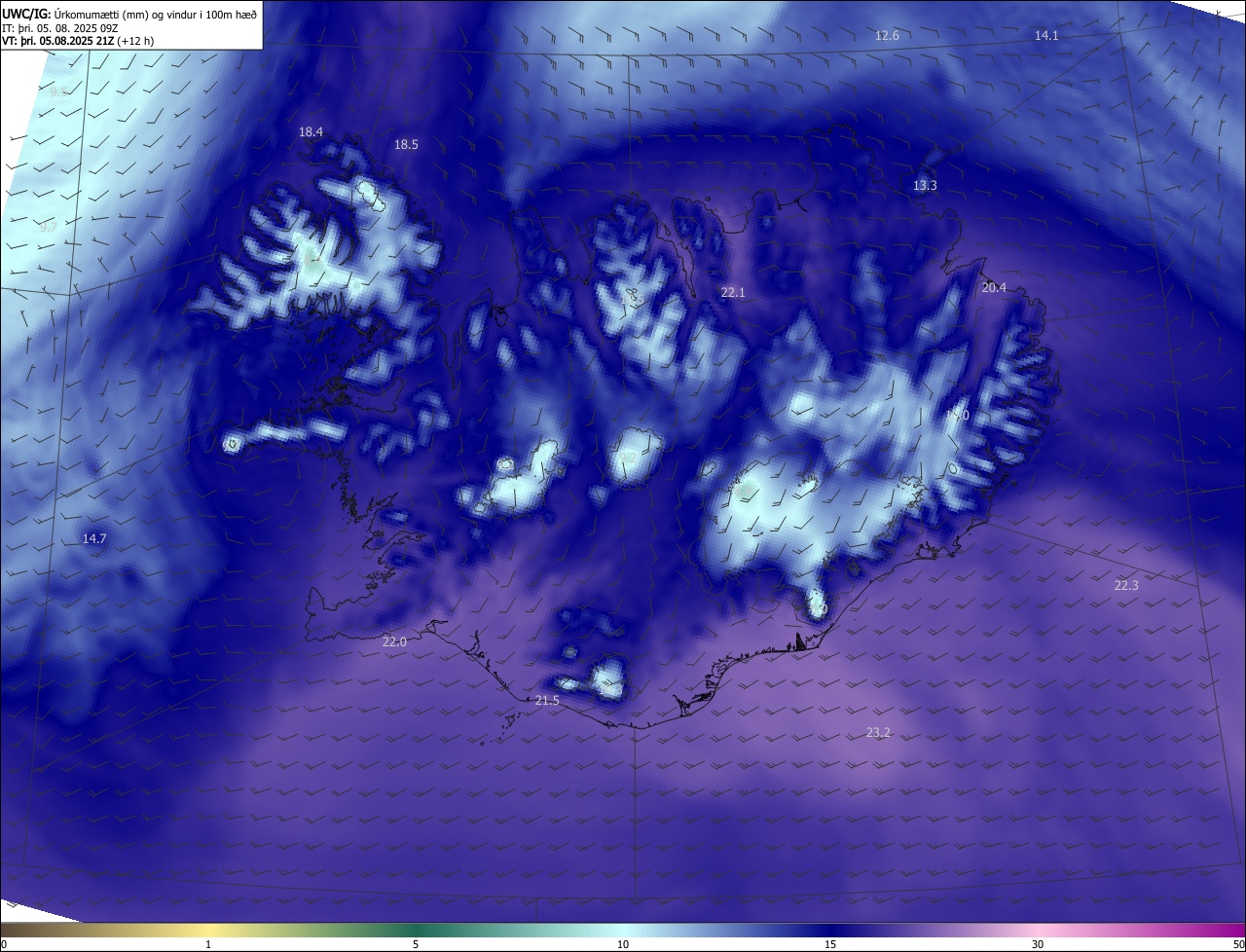The image size is (1246, 952).
Task: Click the color scale tick label 10
Action: [x=623, y=944]
